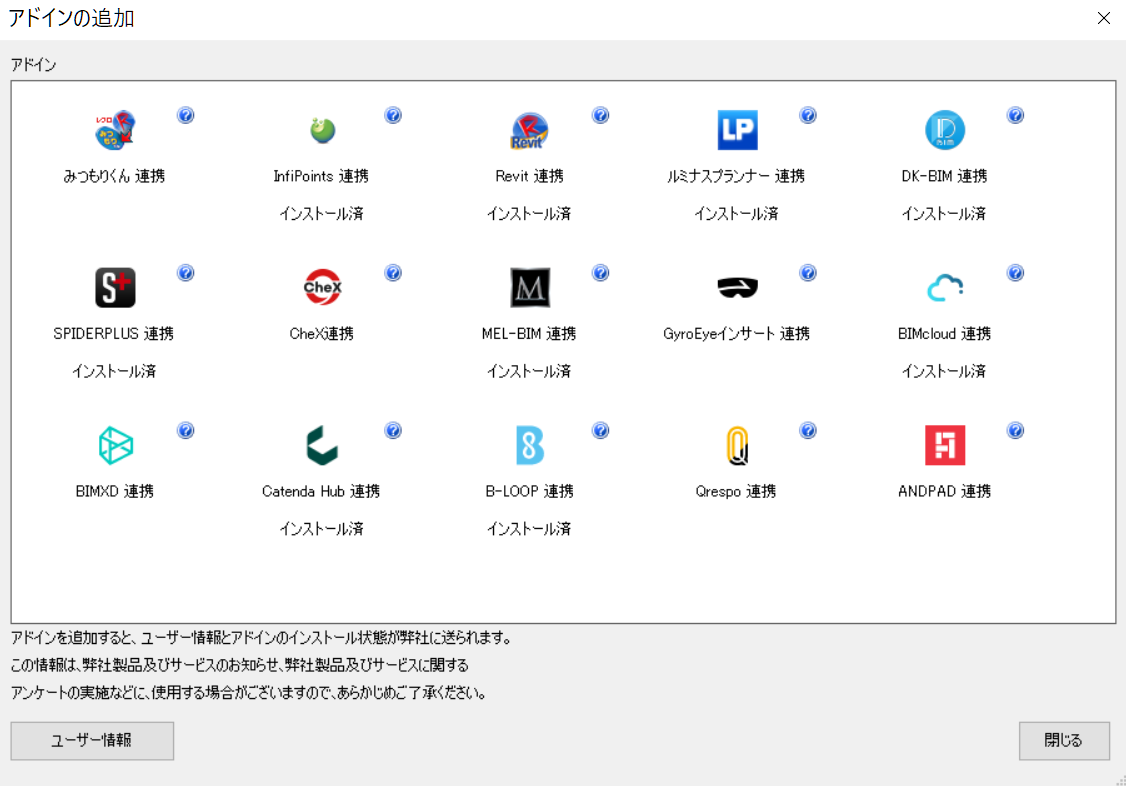Open help for SPIDERPLUS 連携

click(x=185, y=273)
